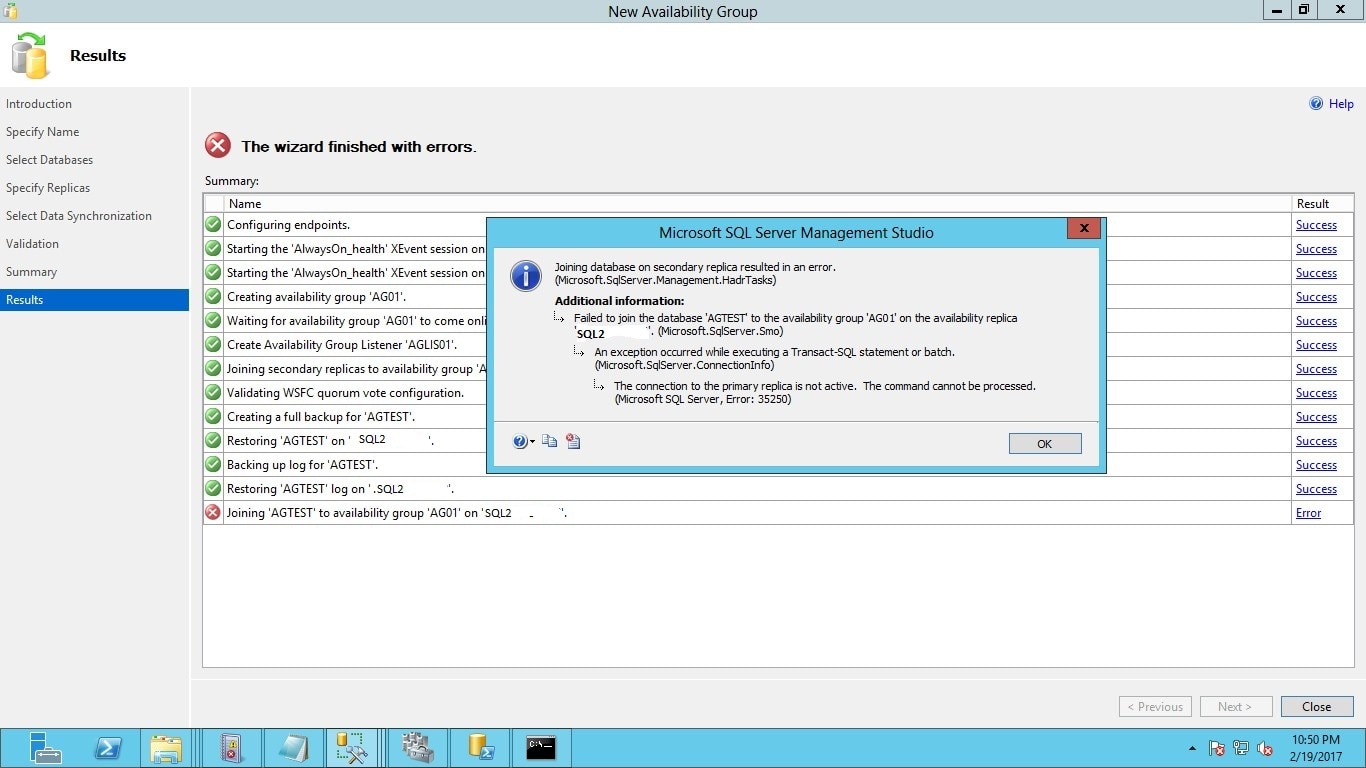Go to the Introduction wizard page
Screen dimensions: 1366x768
click(39, 104)
